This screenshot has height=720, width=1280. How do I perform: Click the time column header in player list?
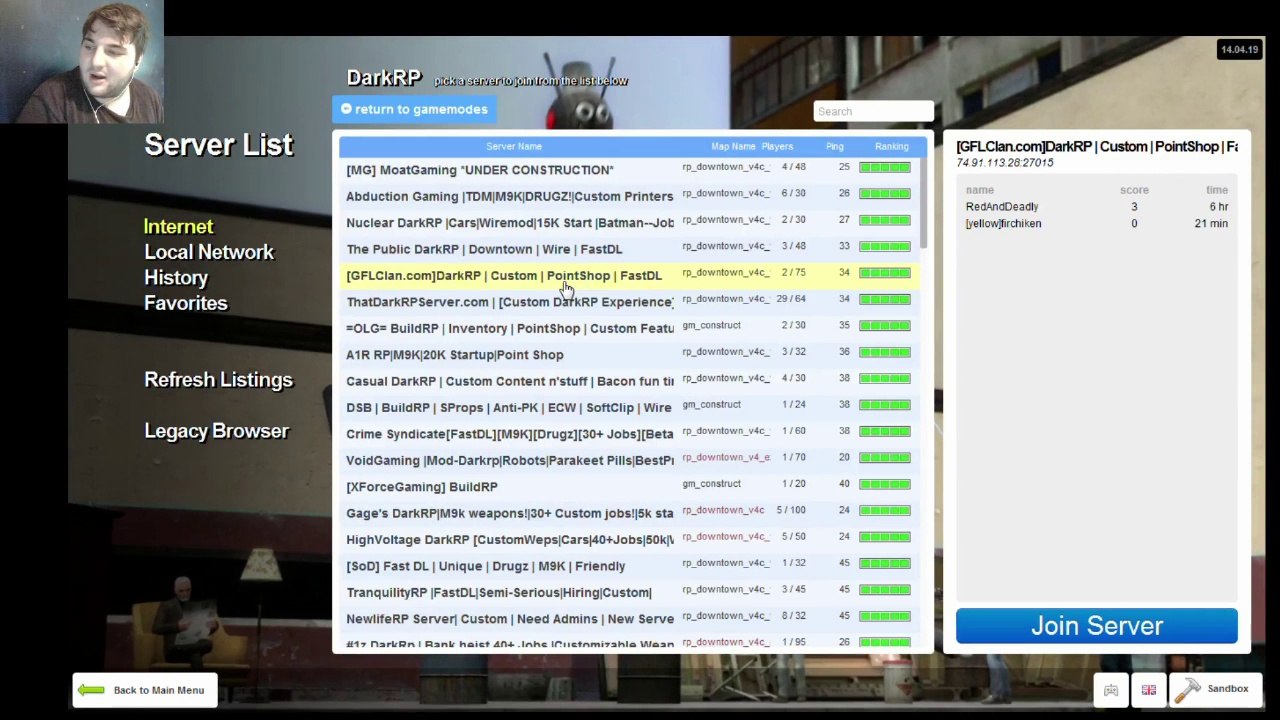[1217, 190]
